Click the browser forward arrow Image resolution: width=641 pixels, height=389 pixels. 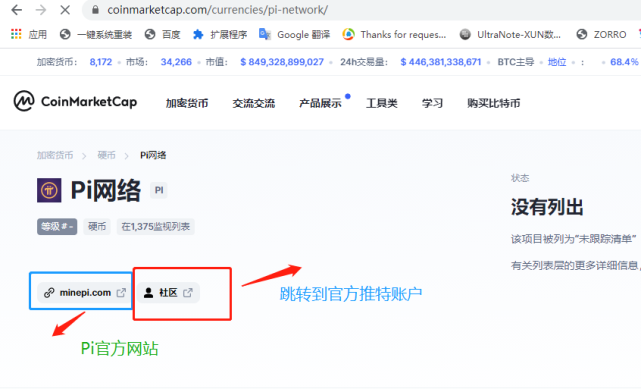[41, 10]
